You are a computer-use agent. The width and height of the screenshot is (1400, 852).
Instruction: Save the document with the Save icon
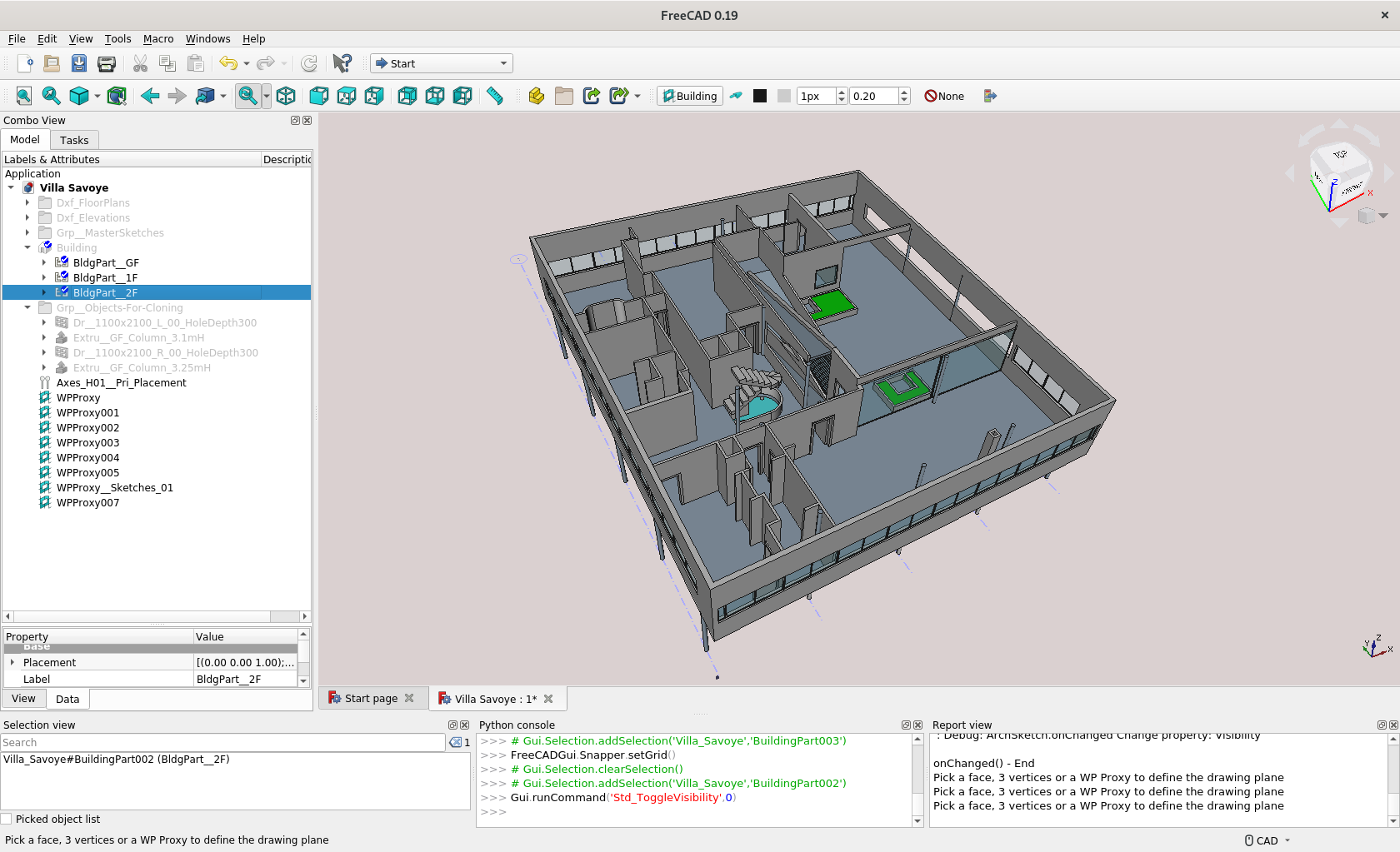tap(79, 63)
